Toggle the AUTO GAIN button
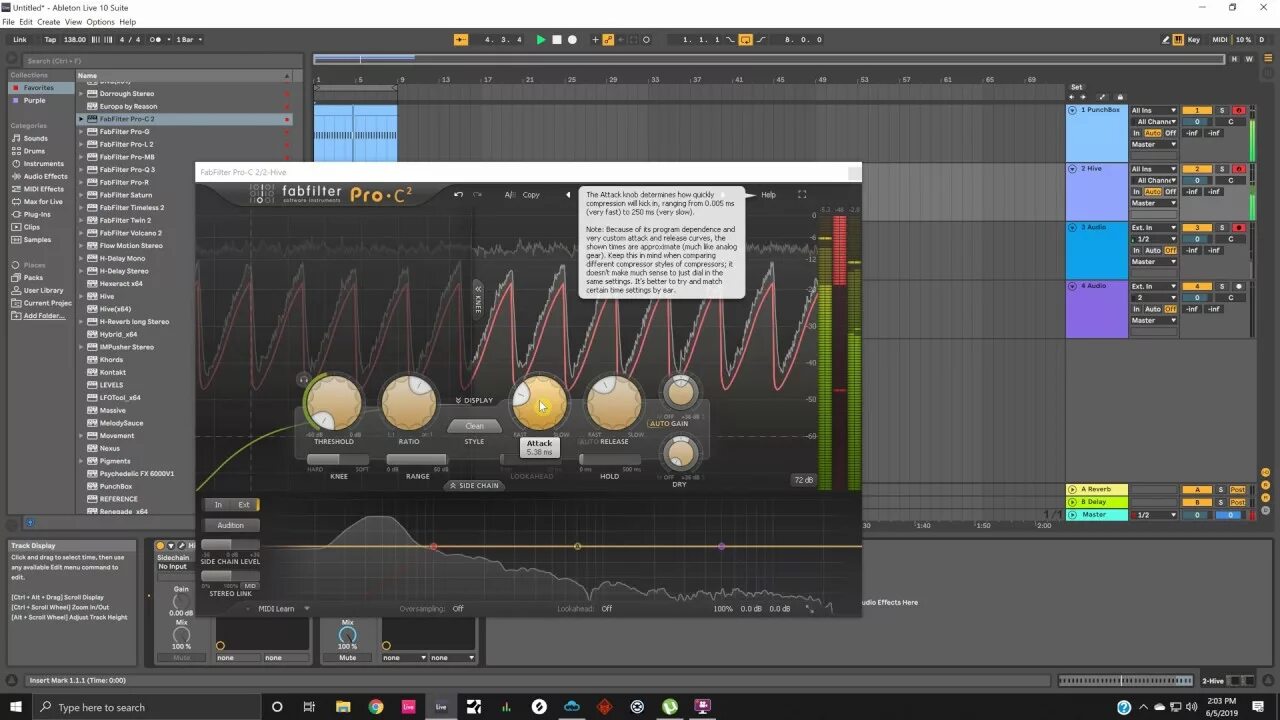The image size is (1280, 720). 669,423
